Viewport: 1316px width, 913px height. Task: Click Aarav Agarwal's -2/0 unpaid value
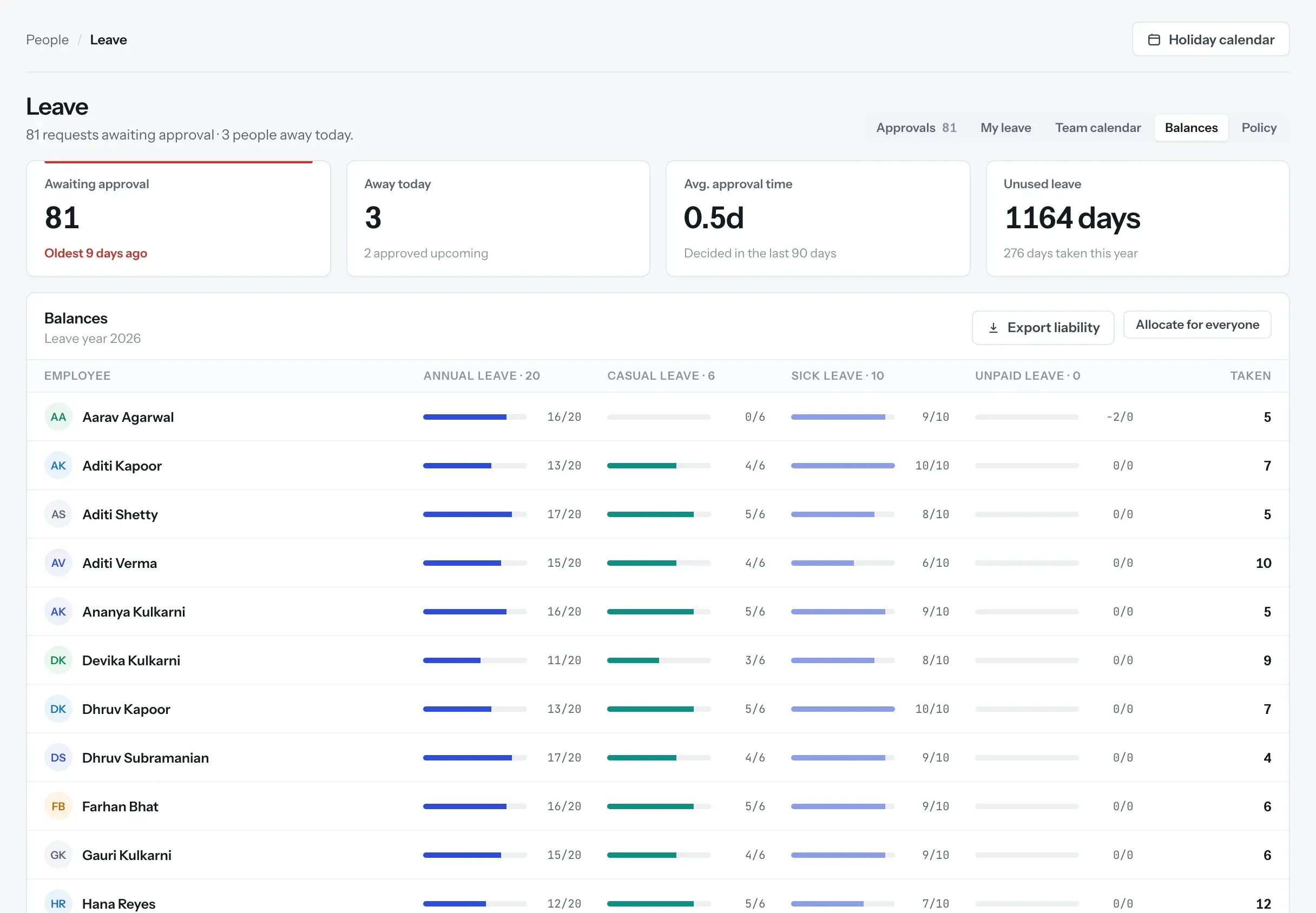click(1119, 417)
